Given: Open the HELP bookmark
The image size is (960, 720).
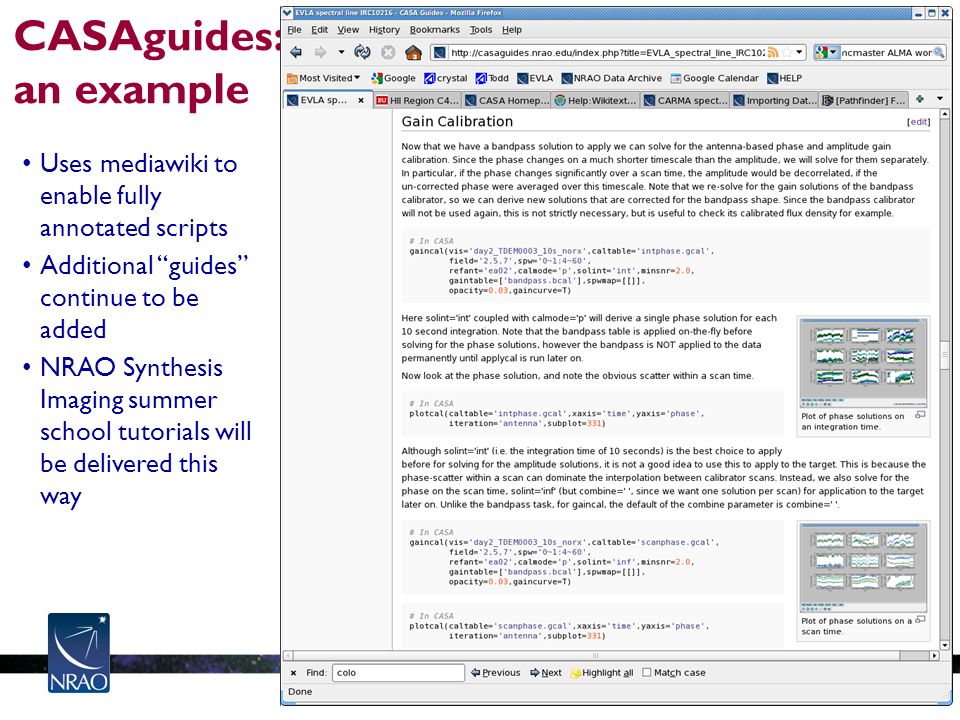Looking at the screenshot, I should point(784,78).
